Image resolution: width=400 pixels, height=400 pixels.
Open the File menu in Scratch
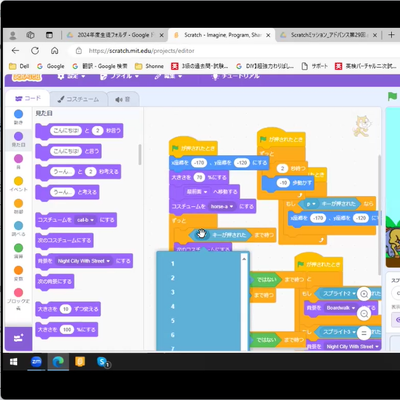[119, 76]
